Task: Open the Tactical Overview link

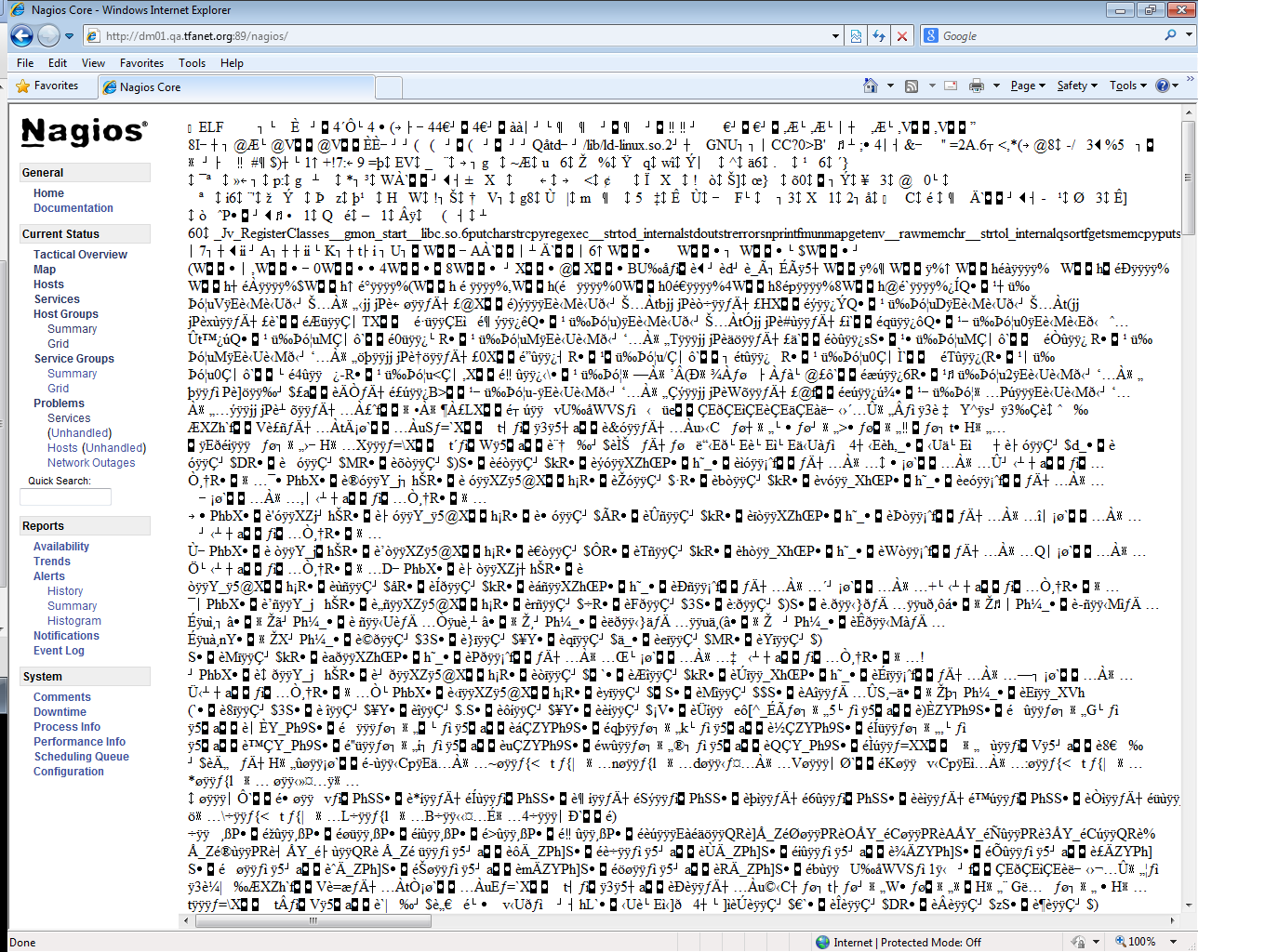Action: coord(80,255)
